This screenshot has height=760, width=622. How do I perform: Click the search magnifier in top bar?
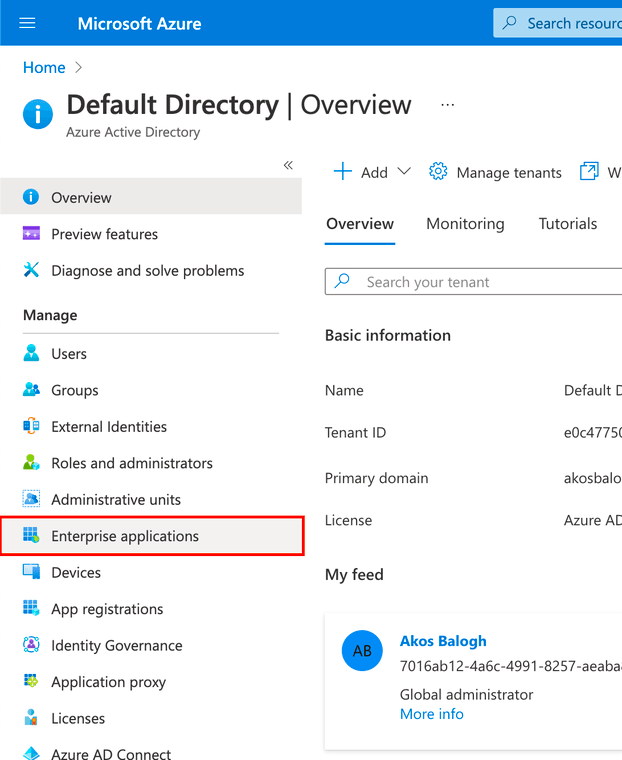[509, 22]
